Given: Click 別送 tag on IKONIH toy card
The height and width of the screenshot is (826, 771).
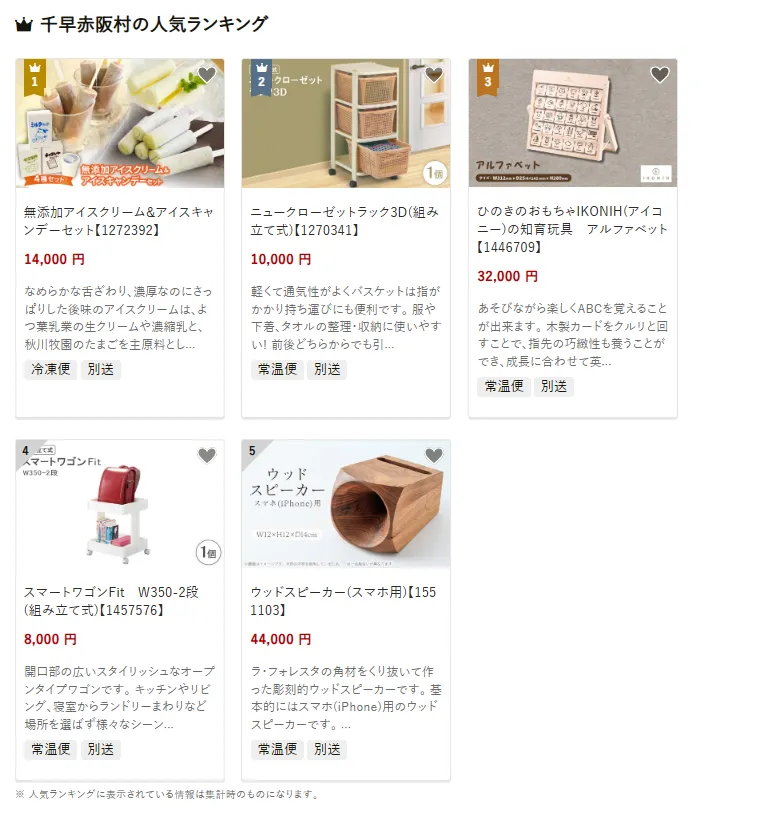Looking at the screenshot, I should (x=554, y=386).
